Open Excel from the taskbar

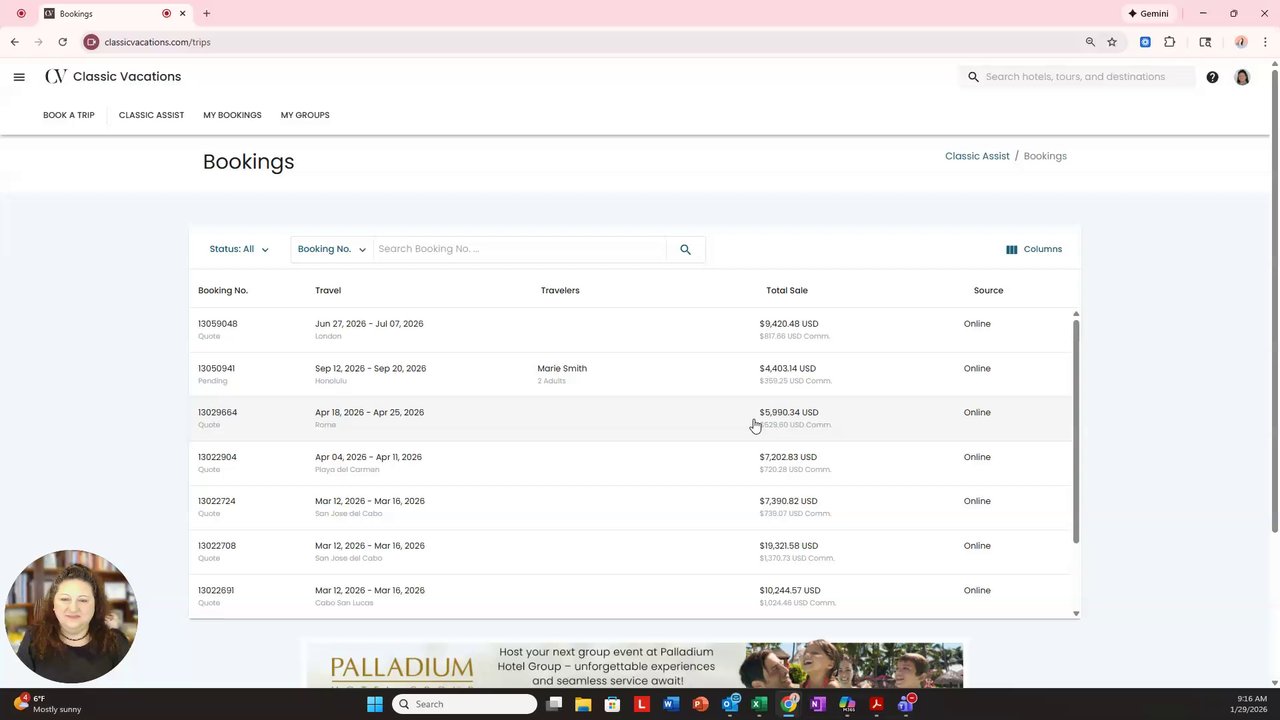[759, 704]
